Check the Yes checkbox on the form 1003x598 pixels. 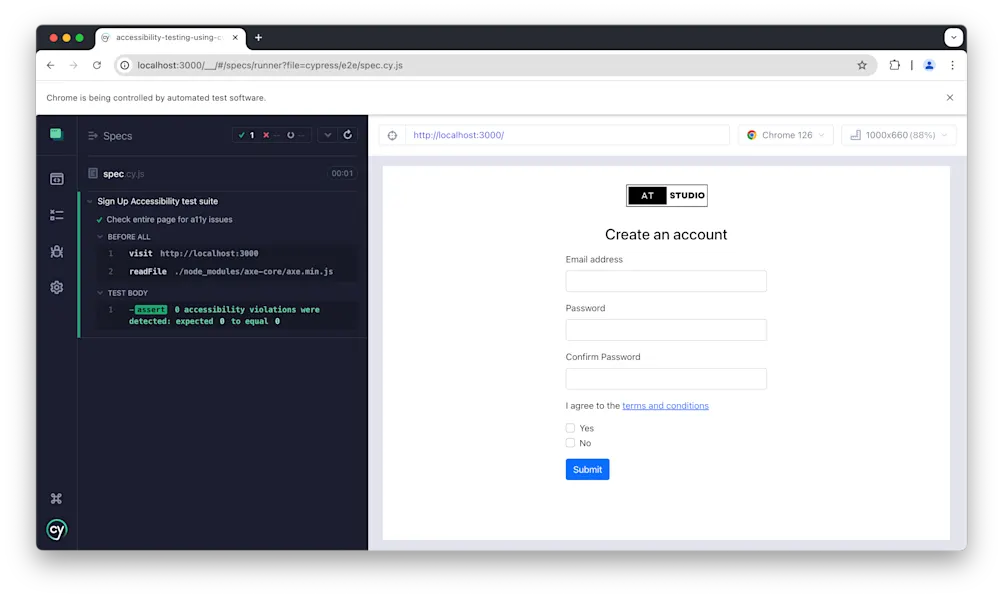click(570, 428)
